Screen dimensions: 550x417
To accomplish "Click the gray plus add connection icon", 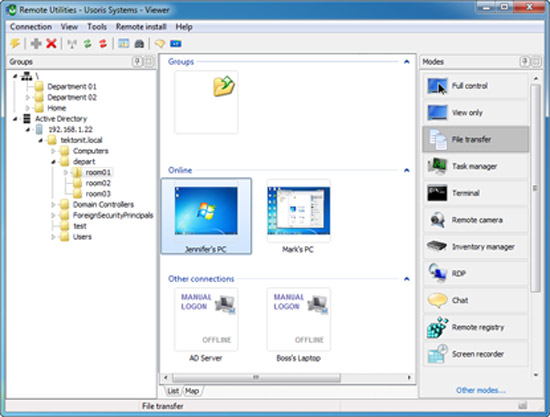I will [36, 43].
